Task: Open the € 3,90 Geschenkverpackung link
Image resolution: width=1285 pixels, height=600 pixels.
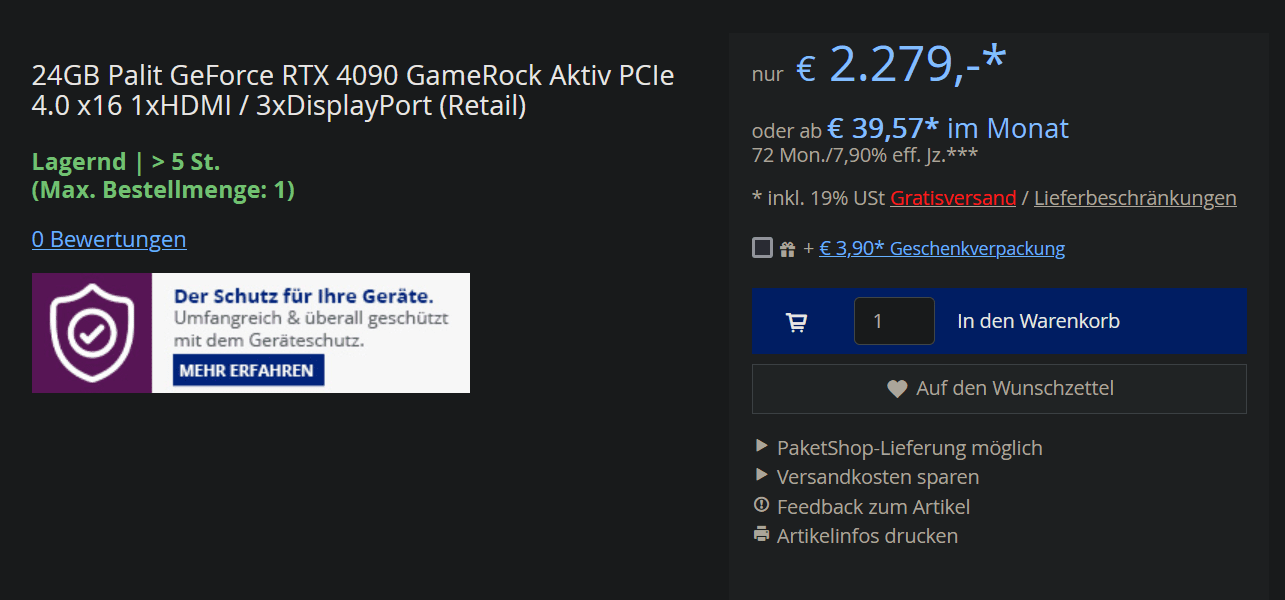Action: [942, 249]
